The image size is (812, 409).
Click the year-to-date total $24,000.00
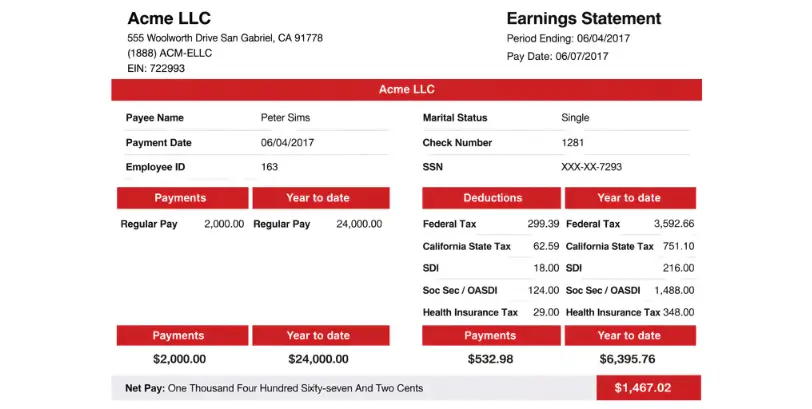(318, 359)
